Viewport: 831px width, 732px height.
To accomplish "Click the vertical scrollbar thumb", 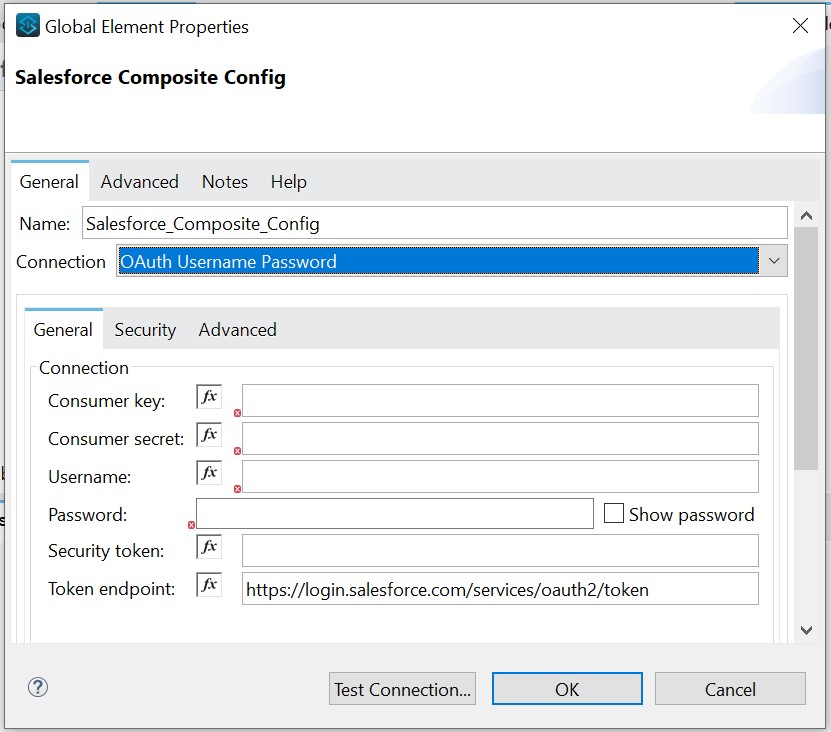I will tap(807, 348).
